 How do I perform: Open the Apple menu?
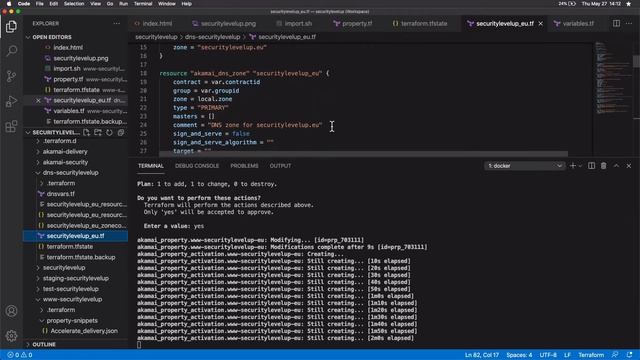[9, 4]
